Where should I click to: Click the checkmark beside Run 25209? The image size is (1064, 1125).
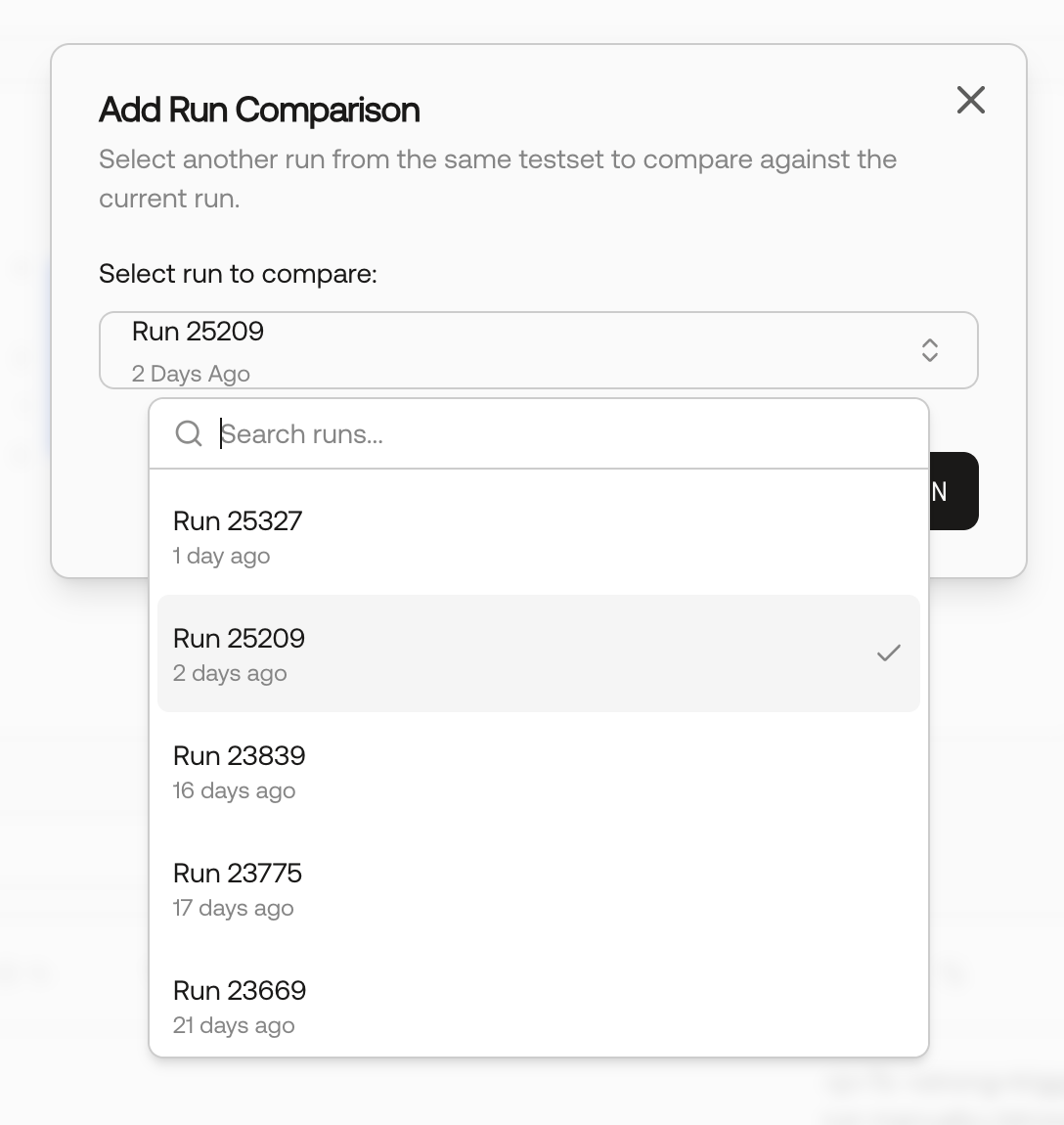888,652
